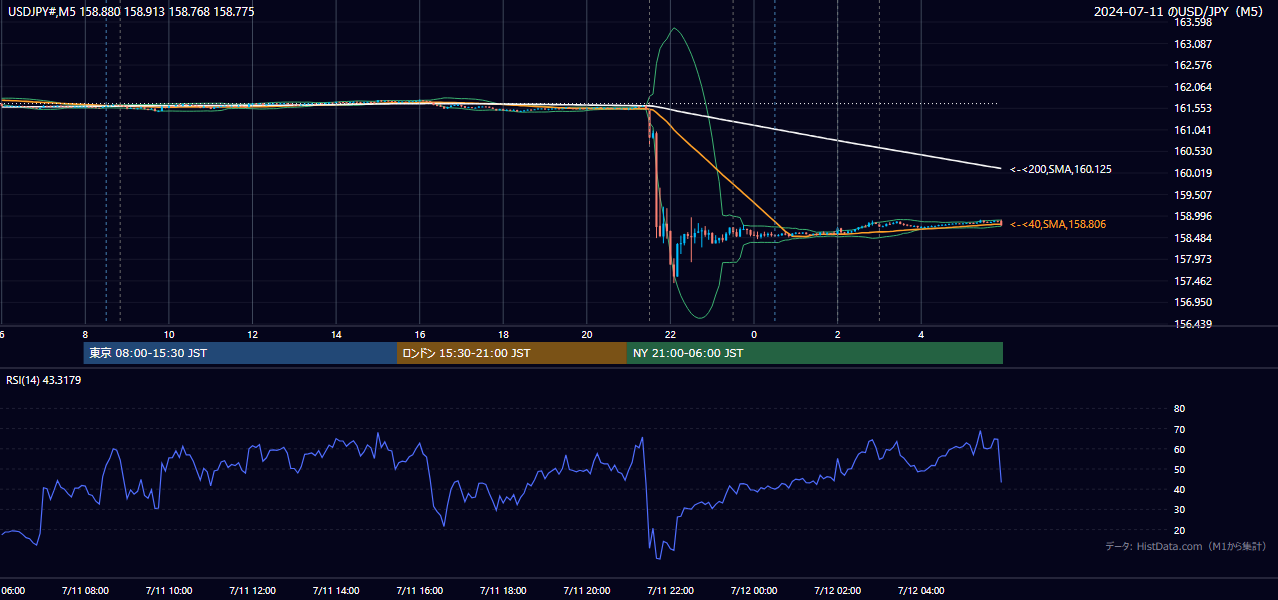Click the 7/11 22:00 time label

[x=670, y=590]
